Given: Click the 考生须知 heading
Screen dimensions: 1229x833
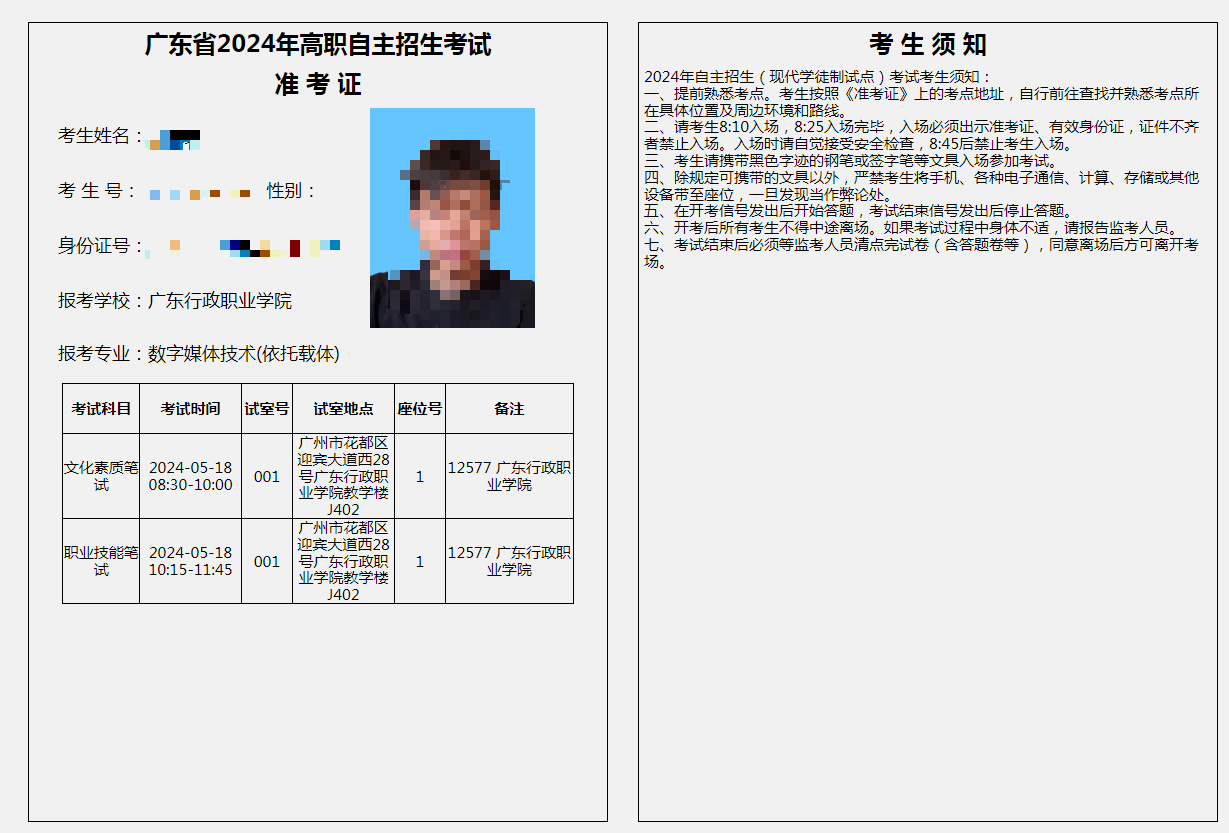Looking at the screenshot, I should pos(928,45).
